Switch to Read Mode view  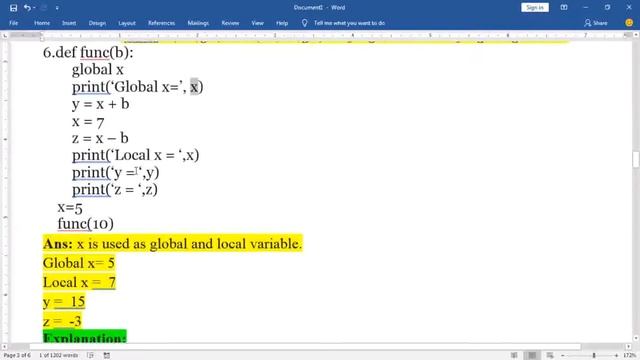(x=514, y=356)
